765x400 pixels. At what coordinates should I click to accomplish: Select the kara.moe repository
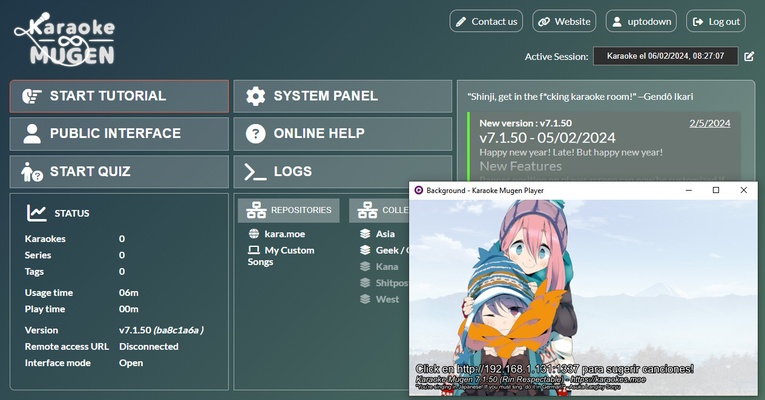point(284,234)
